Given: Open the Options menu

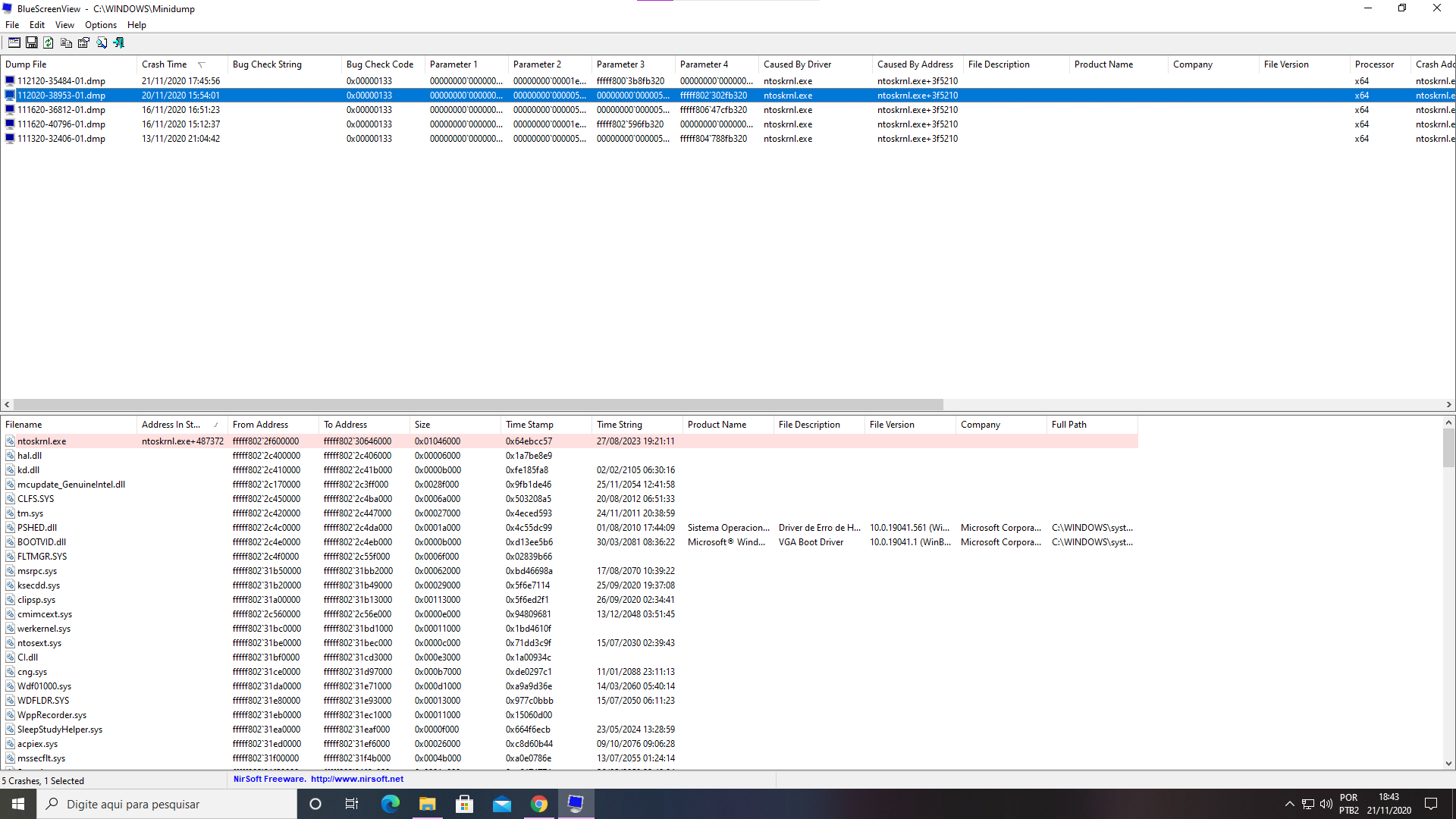Looking at the screenshot, I should (101, 25).
